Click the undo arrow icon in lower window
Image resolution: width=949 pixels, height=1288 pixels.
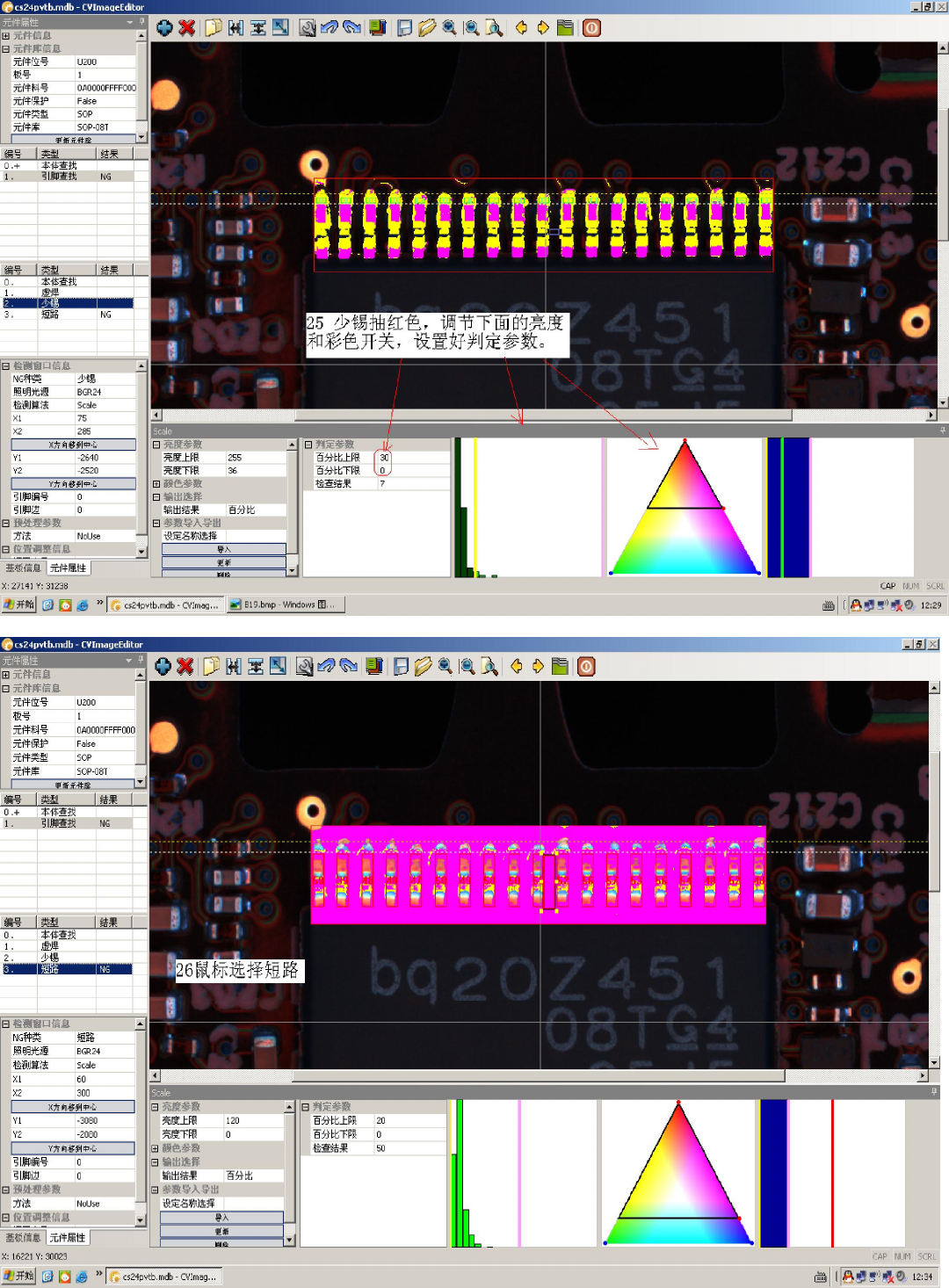point(326,666)
